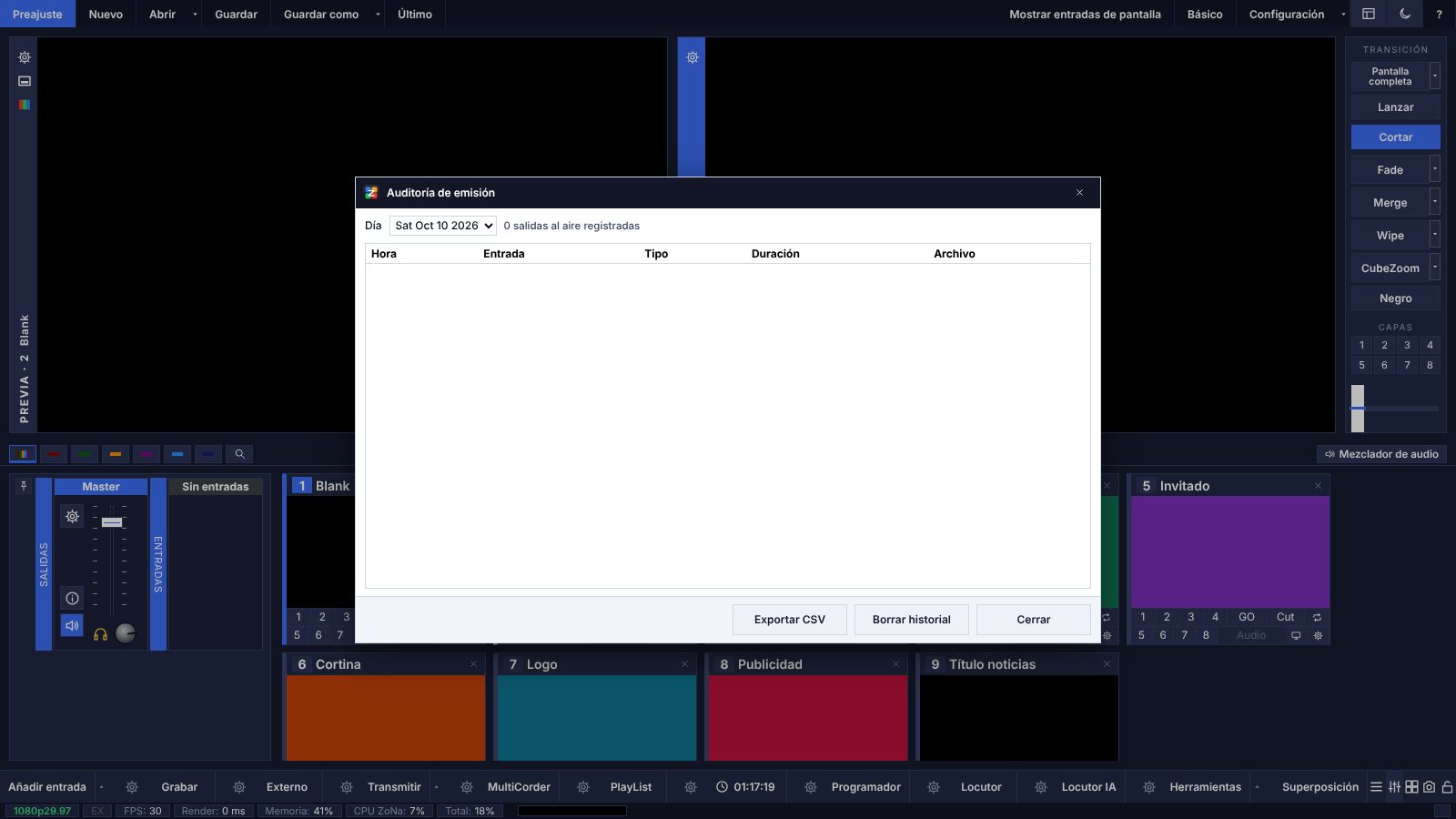Click Guardar in the top bar

[236, 14]
